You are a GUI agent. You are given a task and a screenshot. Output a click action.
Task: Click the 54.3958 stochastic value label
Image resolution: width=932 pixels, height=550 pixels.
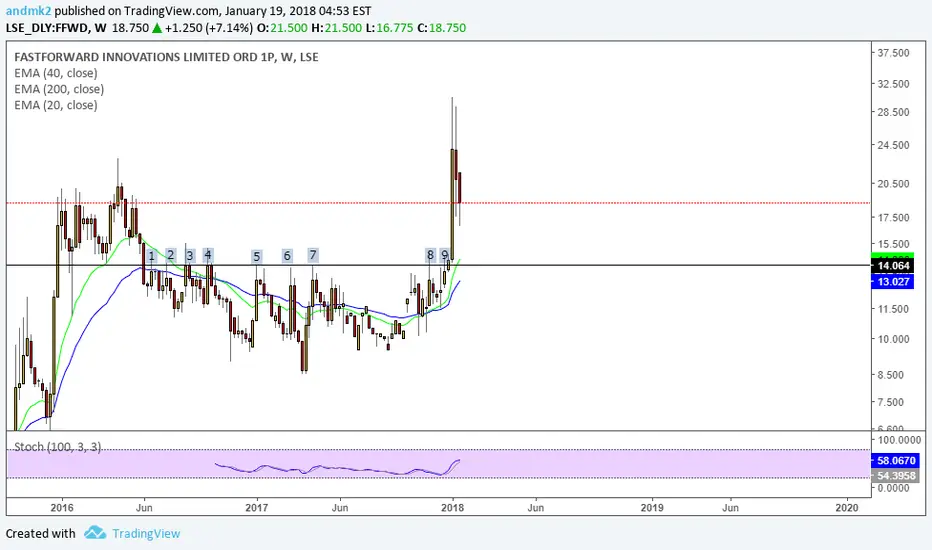[895, 476]
